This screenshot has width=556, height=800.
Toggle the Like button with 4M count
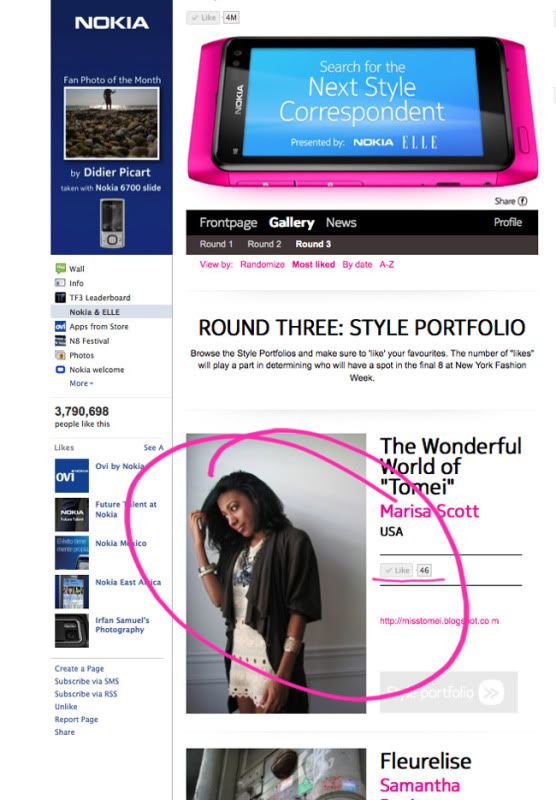203,18
